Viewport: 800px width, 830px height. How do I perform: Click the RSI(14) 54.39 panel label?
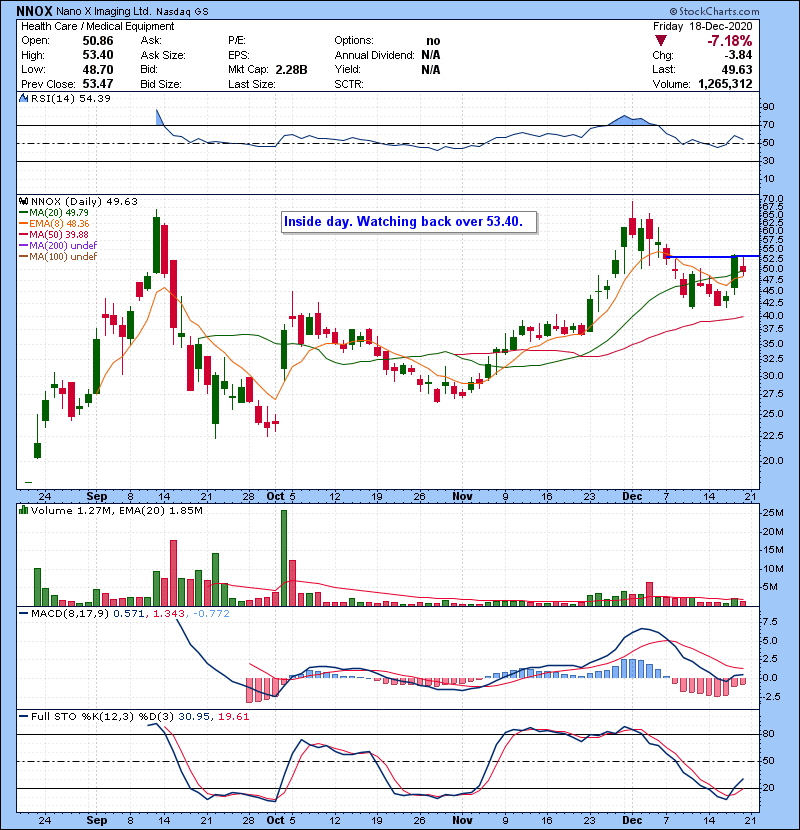click(x=71, y=98)
